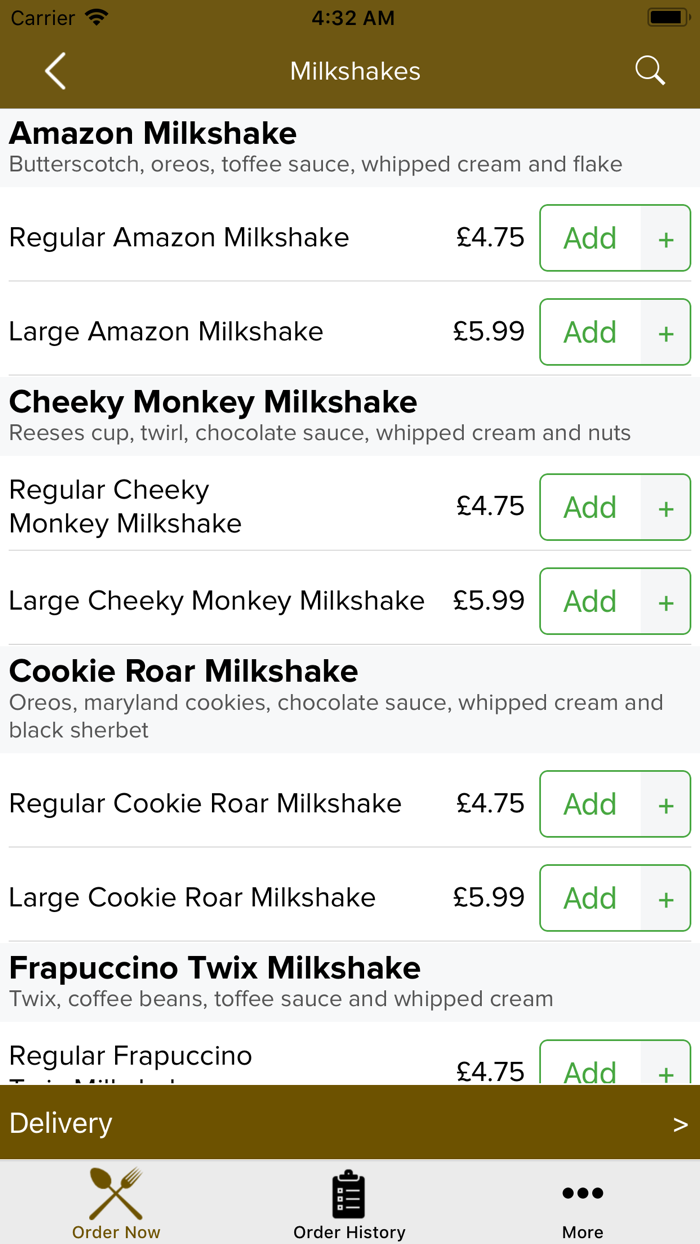Expand the Delivery bar arrow
Screen dimensions: 700x1244
coord(680,1124)
